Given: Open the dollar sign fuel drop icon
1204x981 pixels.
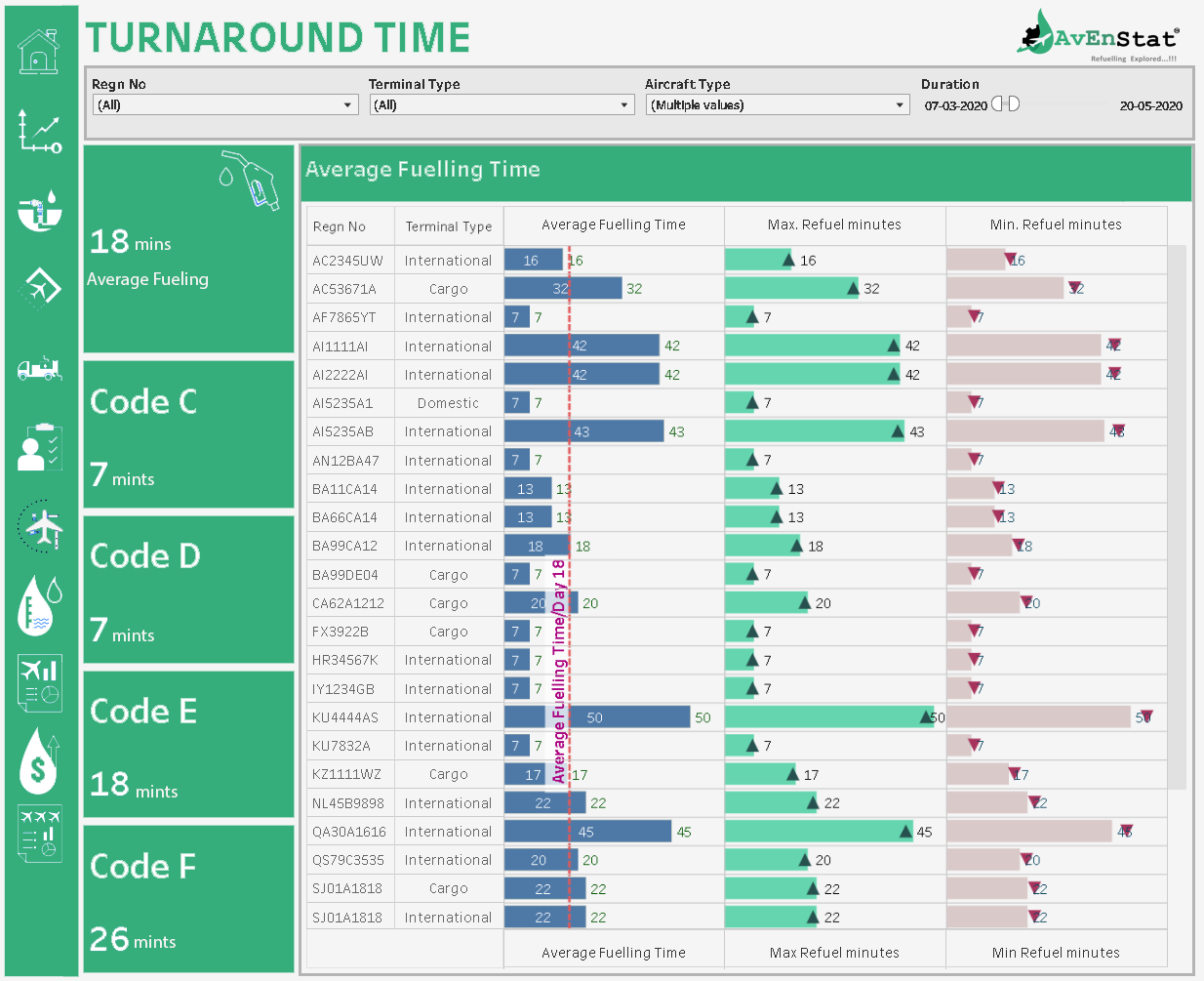Looking at the screenshot, I should (x=39, y=761).
